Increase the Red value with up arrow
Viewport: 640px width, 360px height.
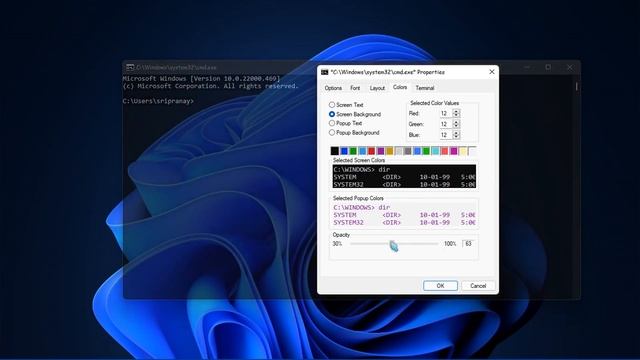point(456,111)
